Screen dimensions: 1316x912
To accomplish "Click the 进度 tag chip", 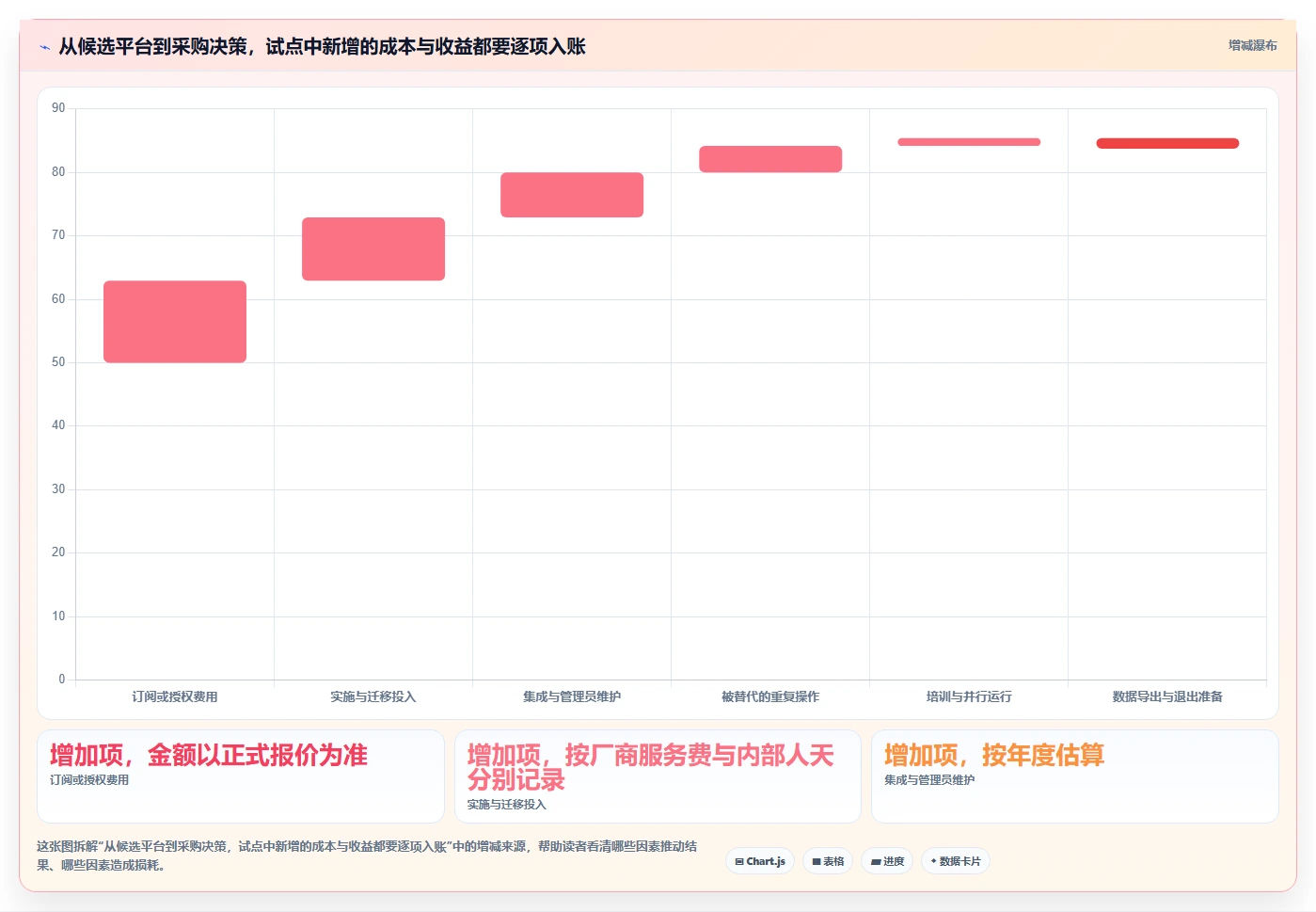I will pyautogui.click(x=887, y=861).
